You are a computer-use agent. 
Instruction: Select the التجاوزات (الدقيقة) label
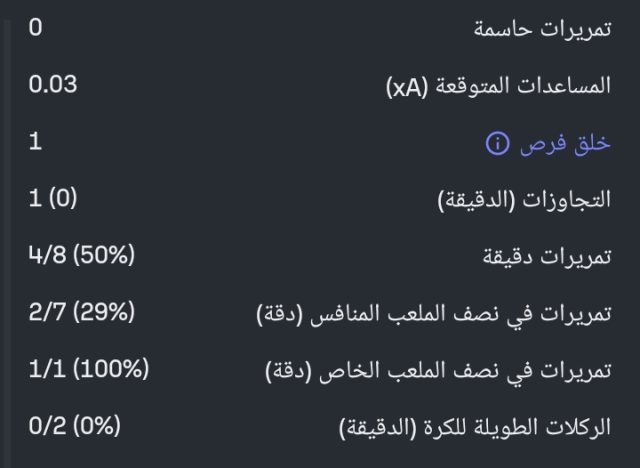pyautogui.click(x=525, y=201)
